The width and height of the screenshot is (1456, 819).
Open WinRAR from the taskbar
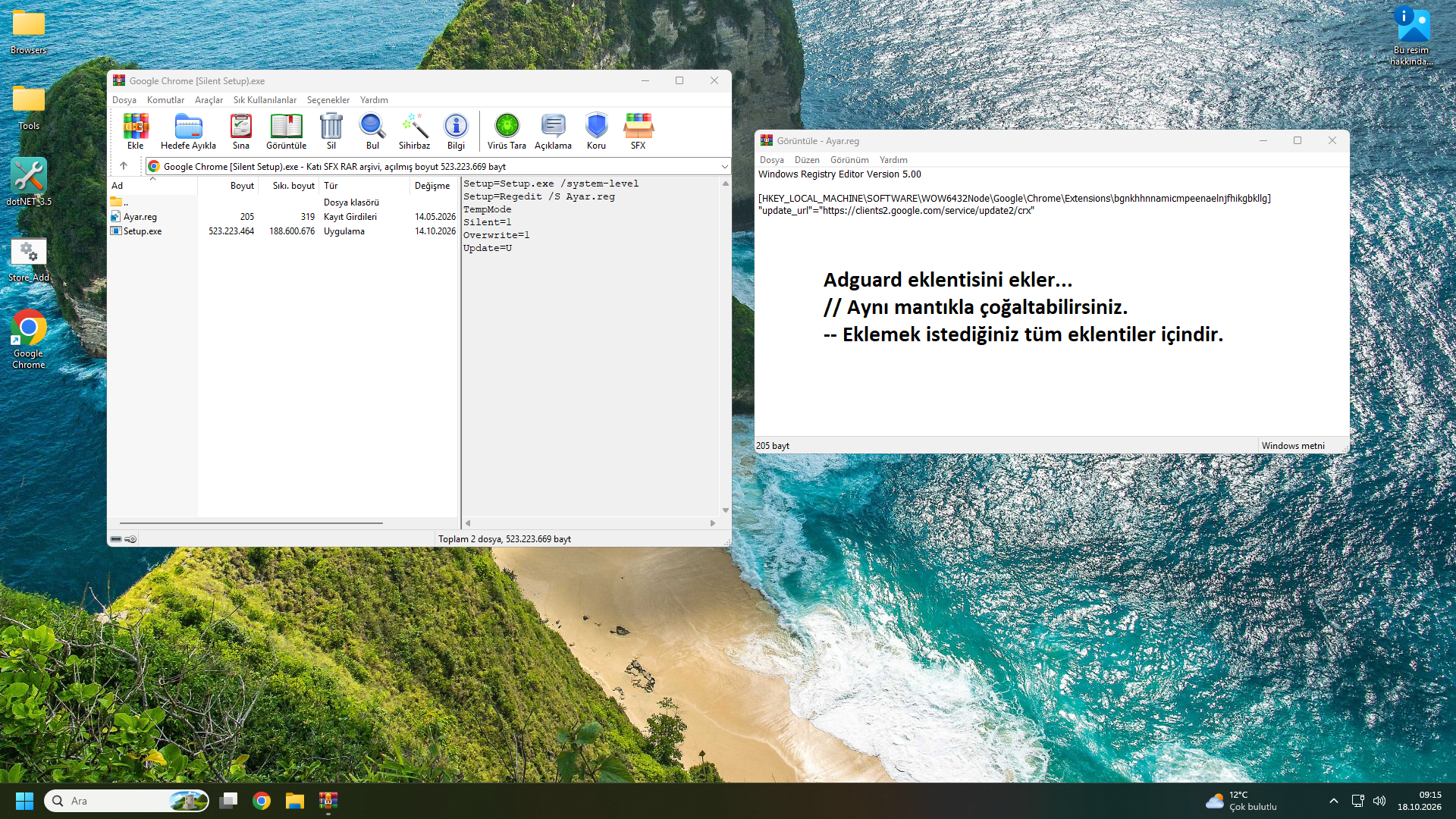point(328,801)
